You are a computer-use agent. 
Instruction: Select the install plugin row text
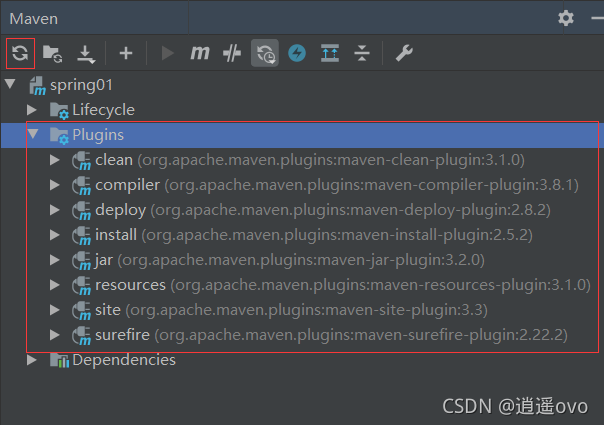tap(314, 235)
